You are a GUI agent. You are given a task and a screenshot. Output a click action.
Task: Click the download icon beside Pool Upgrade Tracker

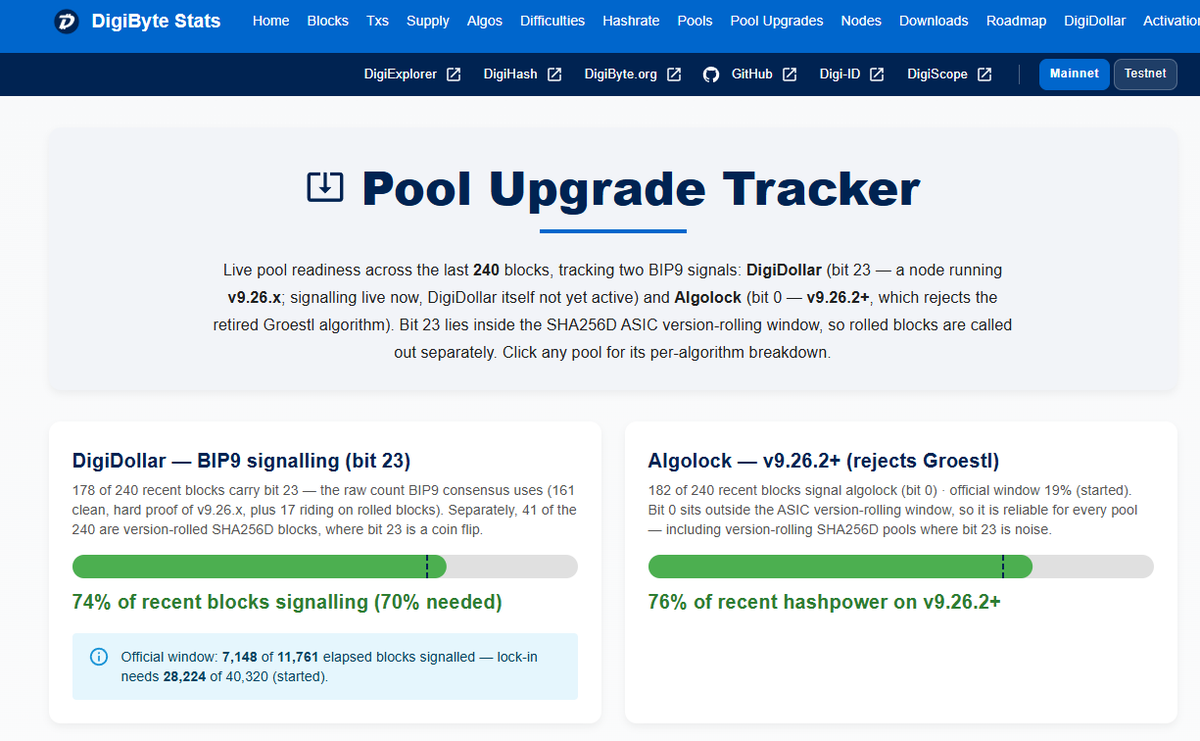[325, 187]
